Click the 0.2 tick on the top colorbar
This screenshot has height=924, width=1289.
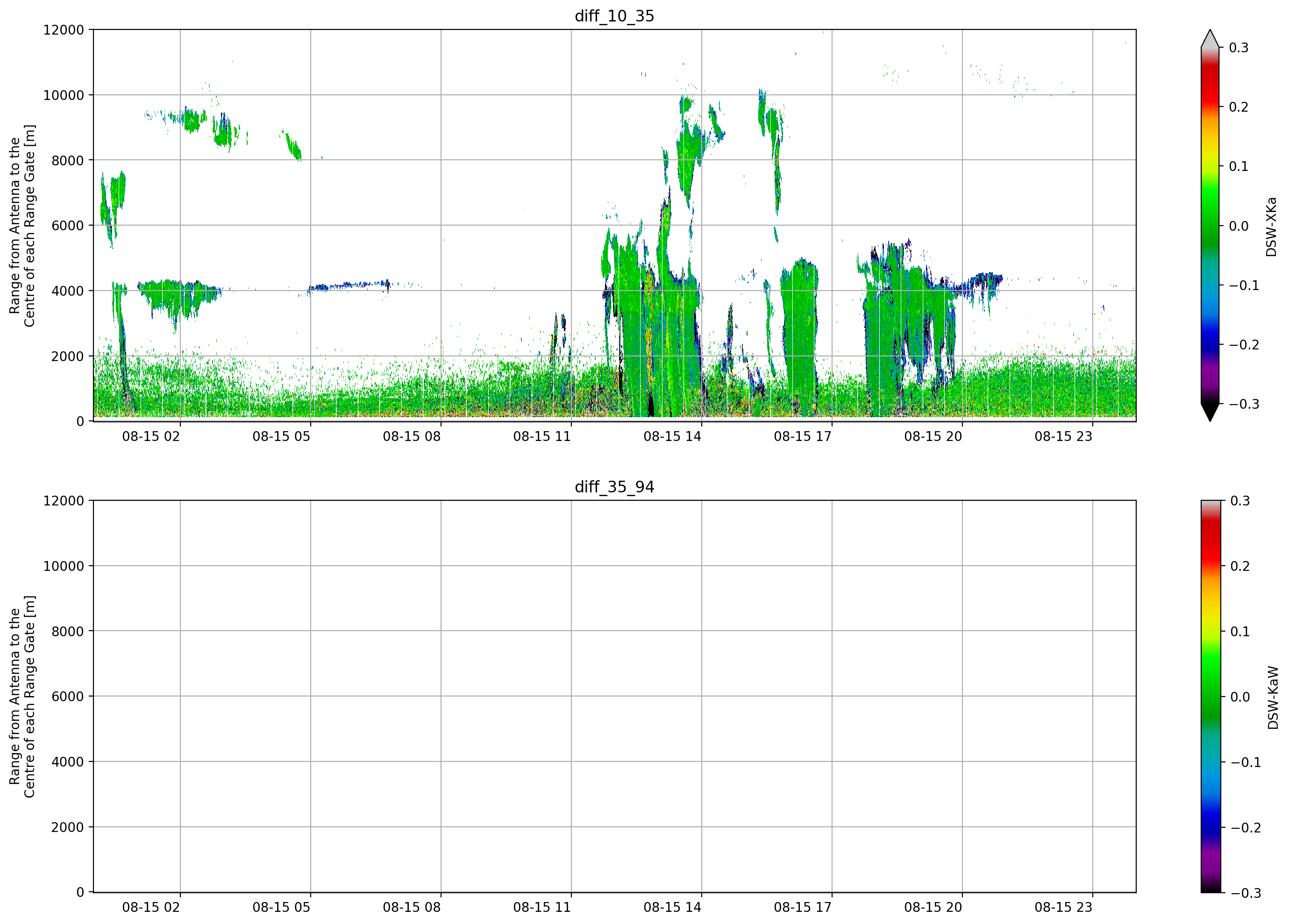tap(1239, 107)
